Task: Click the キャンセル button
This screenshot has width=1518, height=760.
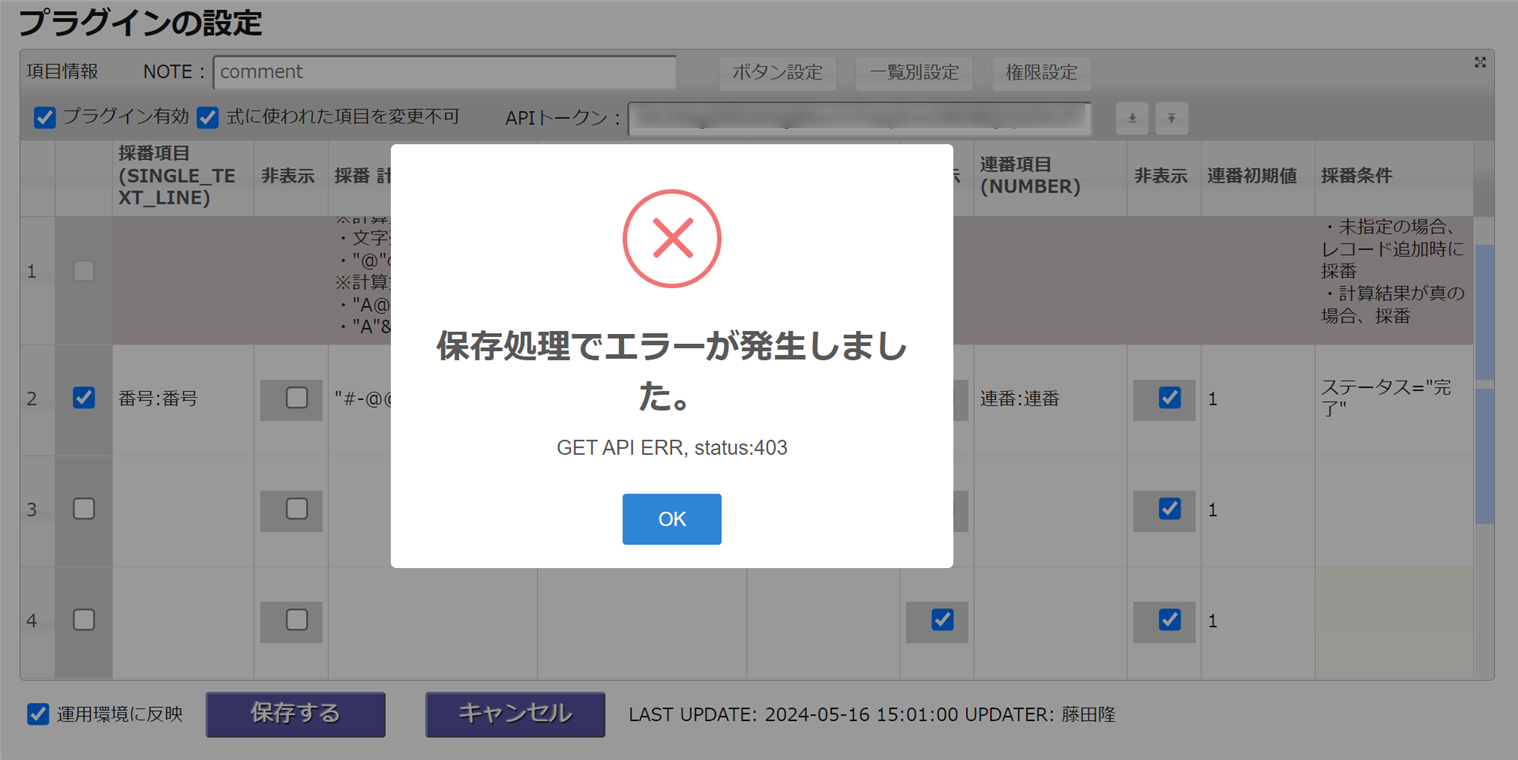Action: tap(515, 714)
